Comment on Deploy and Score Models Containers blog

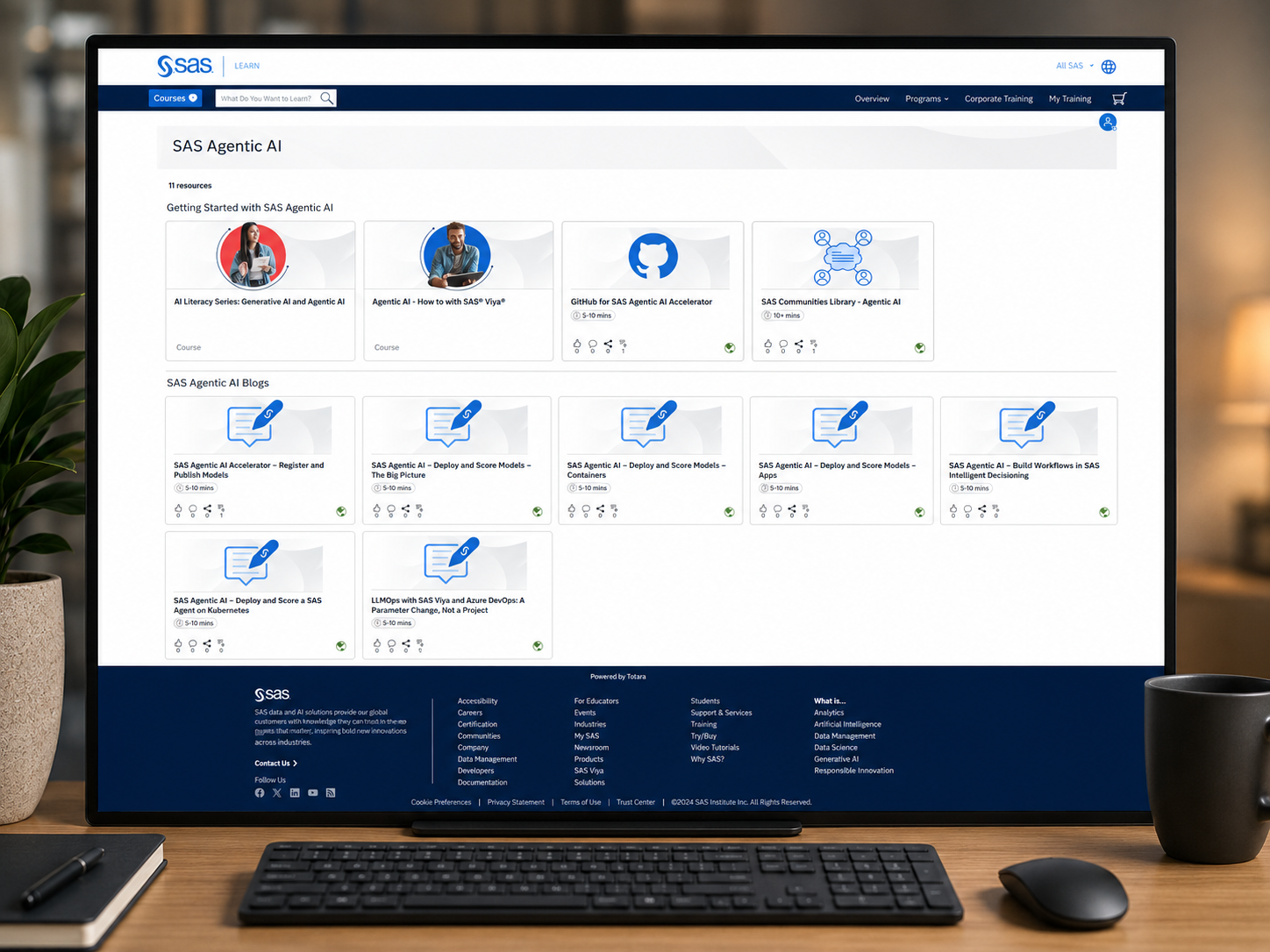pos(586,508)
